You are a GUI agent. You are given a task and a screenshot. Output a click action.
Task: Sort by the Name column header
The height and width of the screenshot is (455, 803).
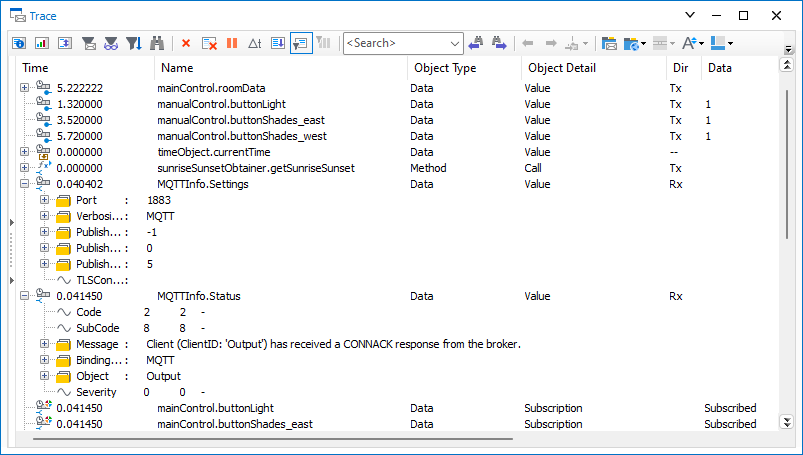click(281, 68)
